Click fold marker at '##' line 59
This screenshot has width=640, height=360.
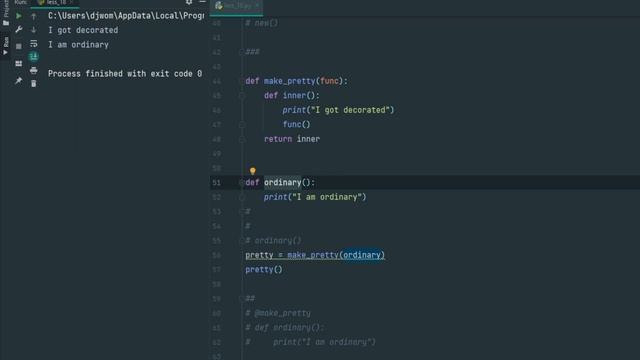pyautogui.click(x=242, y=299)
